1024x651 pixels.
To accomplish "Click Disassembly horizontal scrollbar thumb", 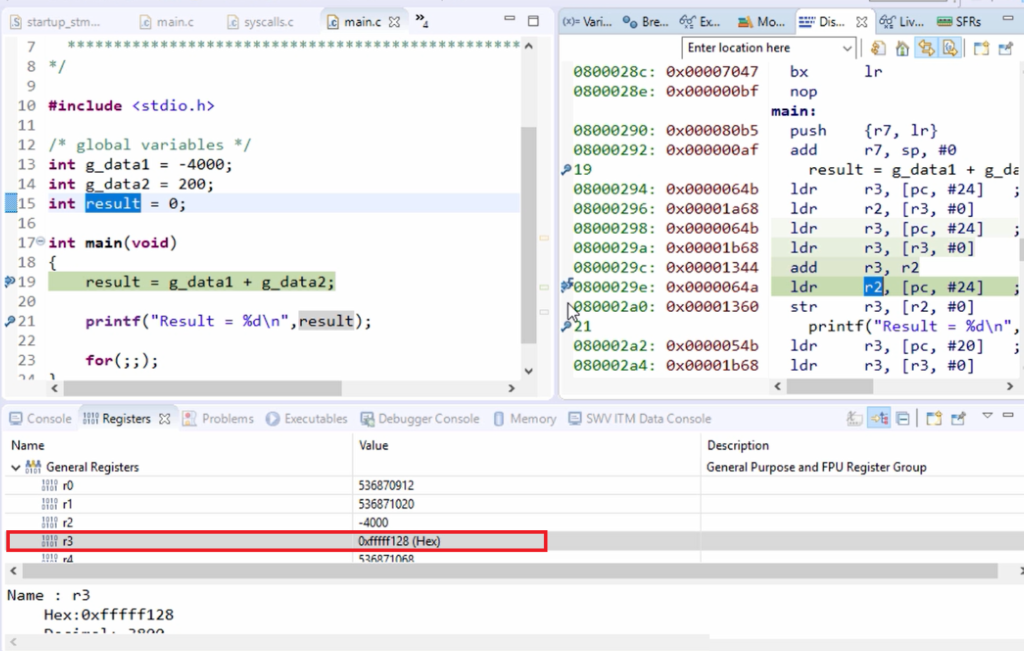I will tap(829, 386).
